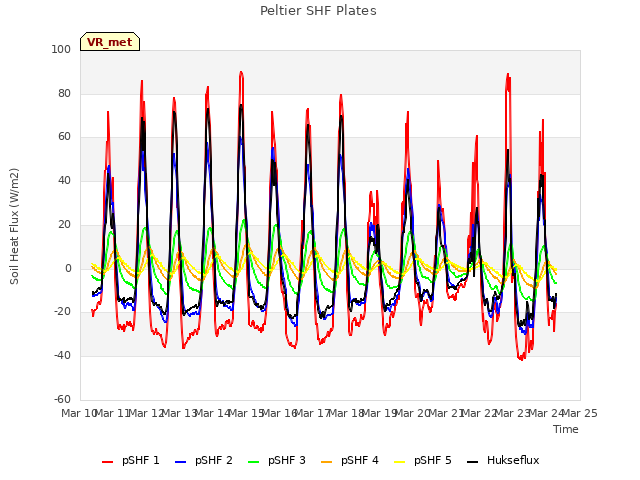640x480 pixels.
Task: Click the Mar 23 red pSHF 1 peak
Action: (508, 76)
